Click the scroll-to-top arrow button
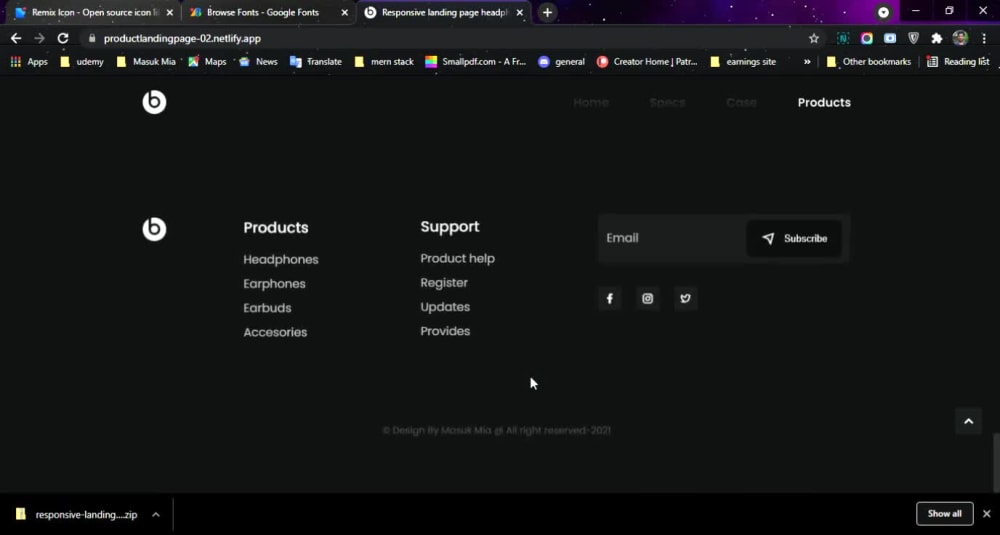This screenshot has width=1000, height=535. [x=969, y=421]
